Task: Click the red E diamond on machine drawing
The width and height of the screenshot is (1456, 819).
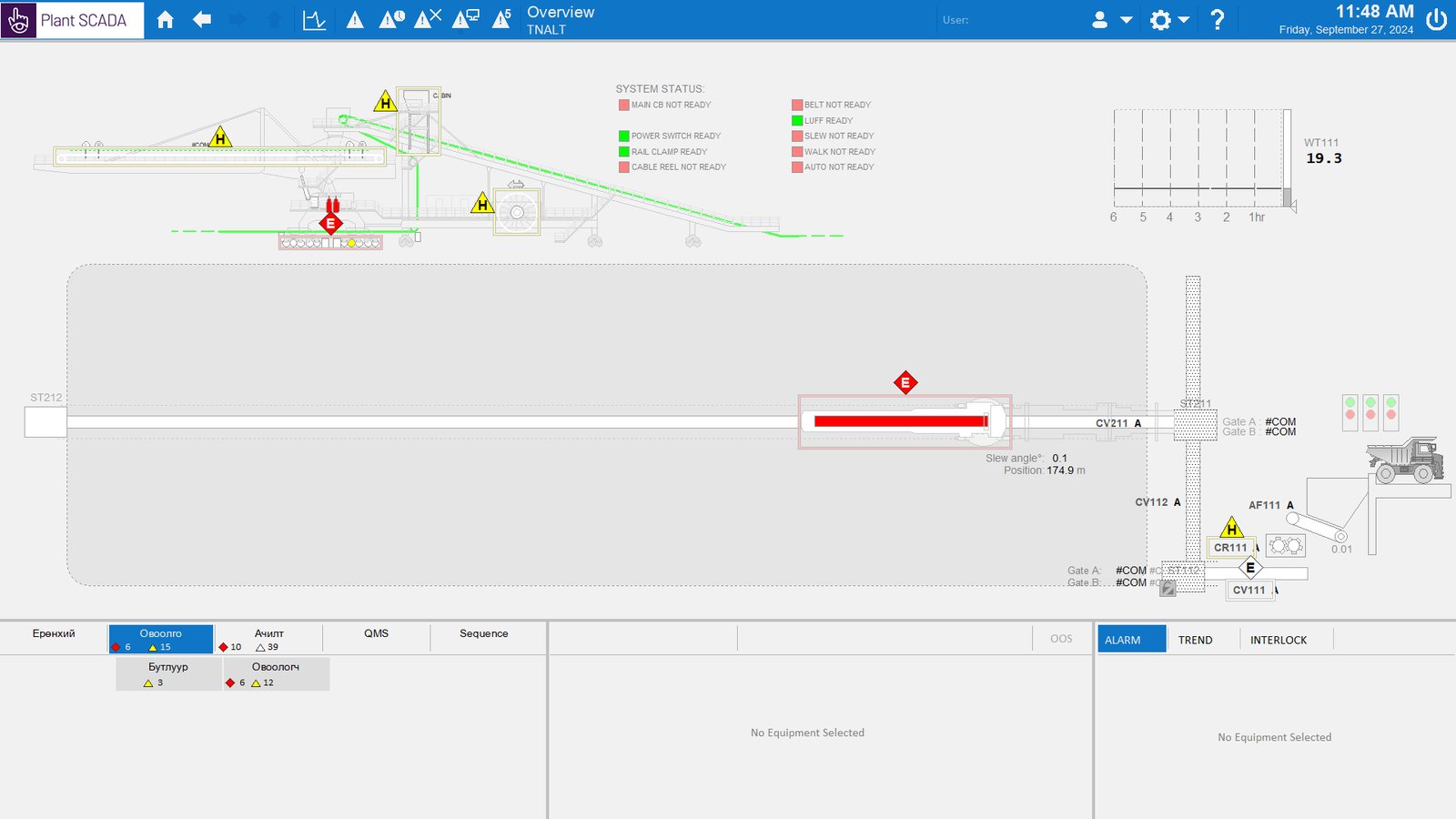Action: [330, 223]
